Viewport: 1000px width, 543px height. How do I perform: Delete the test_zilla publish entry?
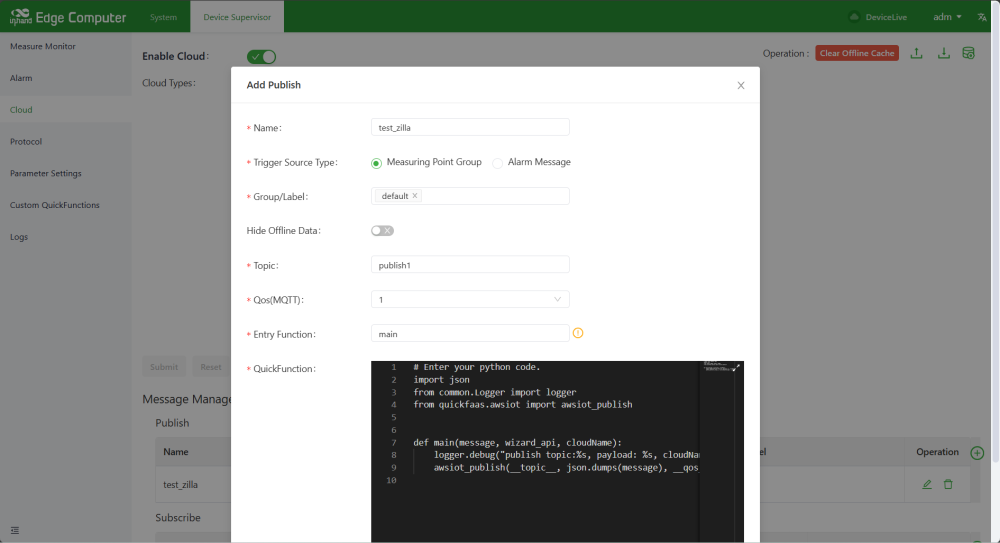948,485
